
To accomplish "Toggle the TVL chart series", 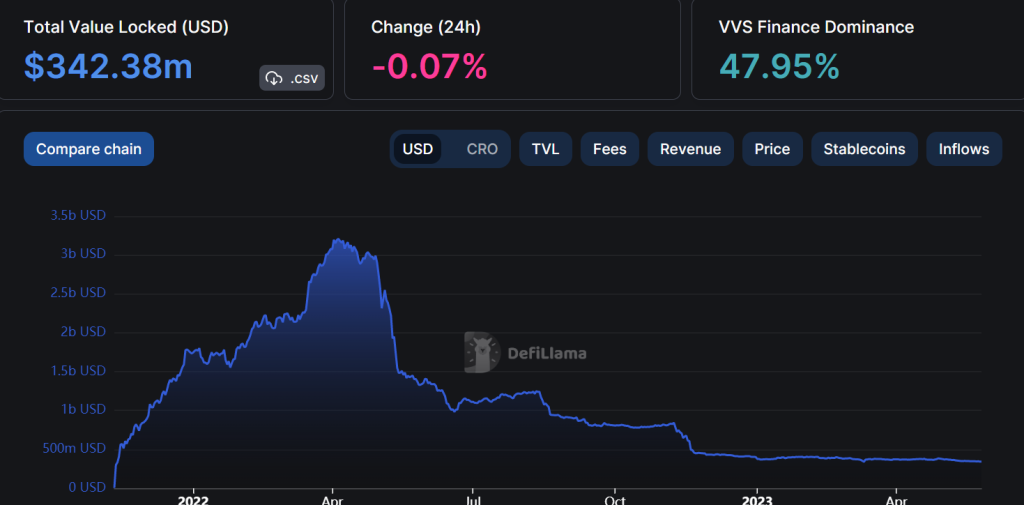I will tap(545, 149).
